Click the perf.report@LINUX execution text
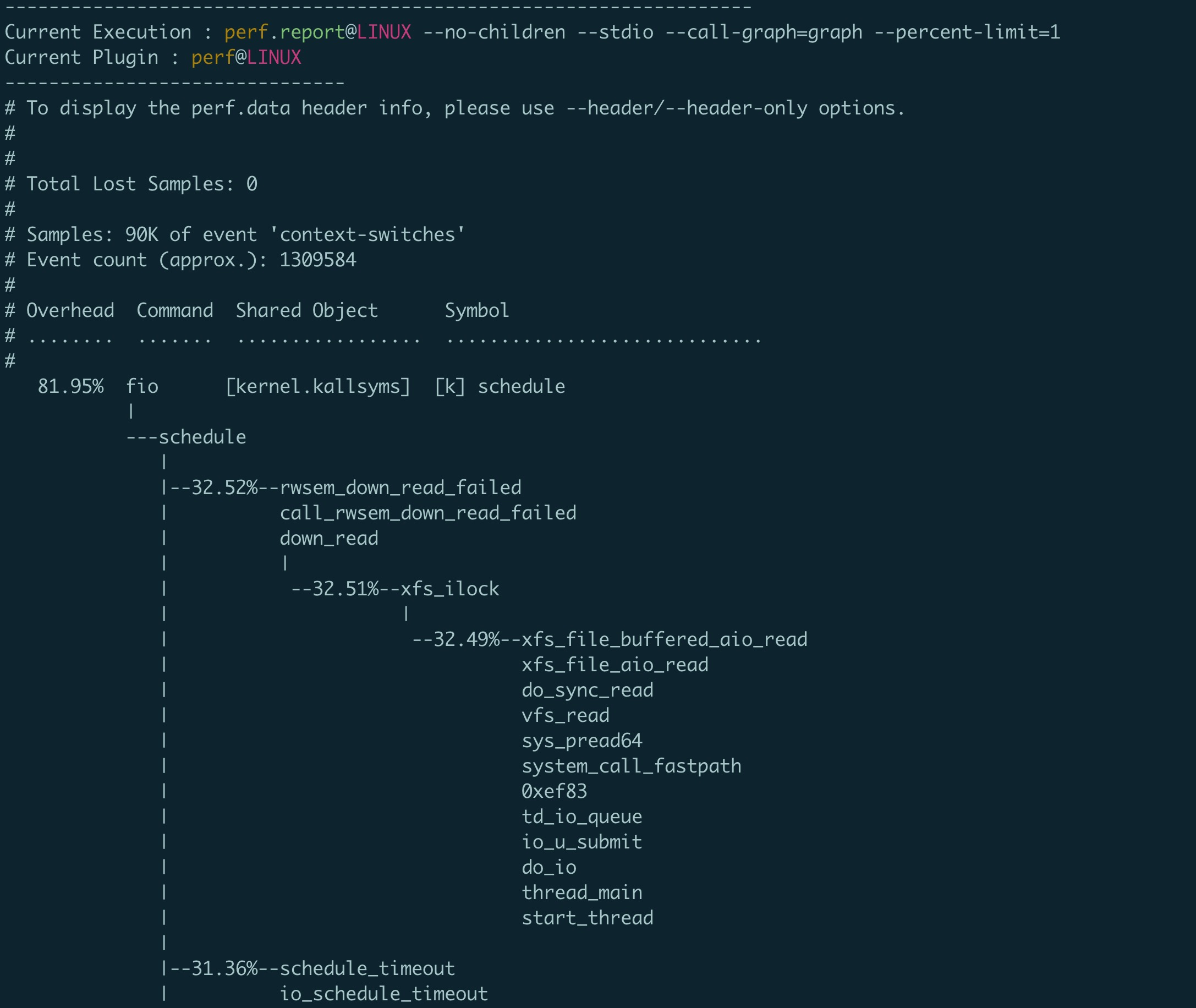The width and height of the screenshot is (1196, 1008). [x=318, y=32]
